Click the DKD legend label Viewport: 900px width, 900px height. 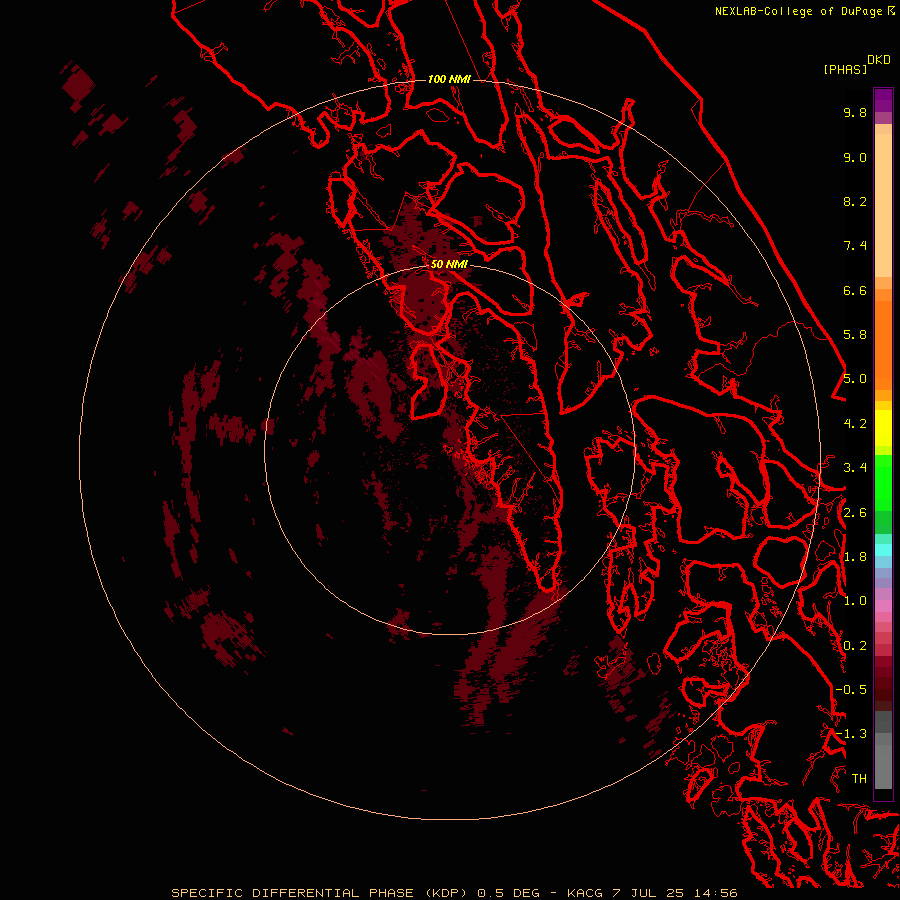coord(879,60)
